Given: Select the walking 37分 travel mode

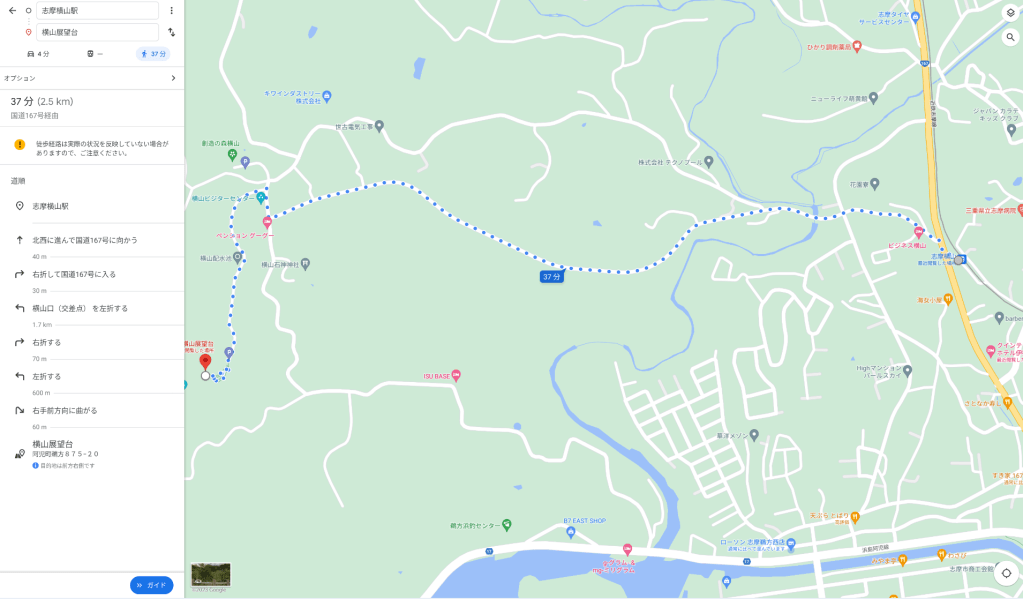Looking at the screenshot, I should [153, 54].
